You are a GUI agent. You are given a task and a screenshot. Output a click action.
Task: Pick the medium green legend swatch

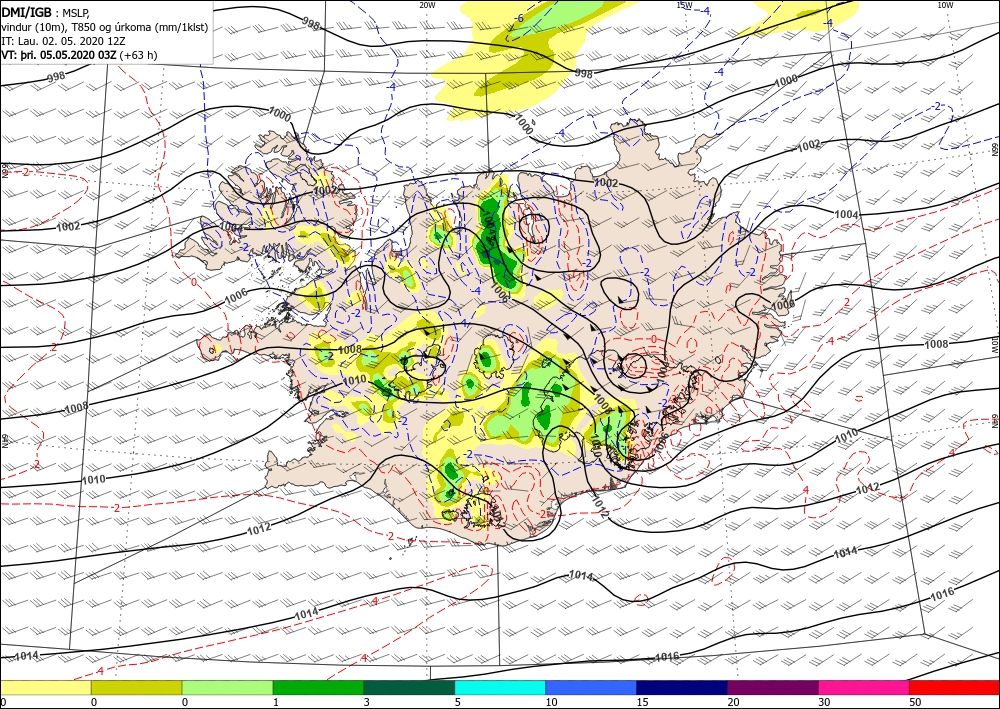[x=318, y=687]
